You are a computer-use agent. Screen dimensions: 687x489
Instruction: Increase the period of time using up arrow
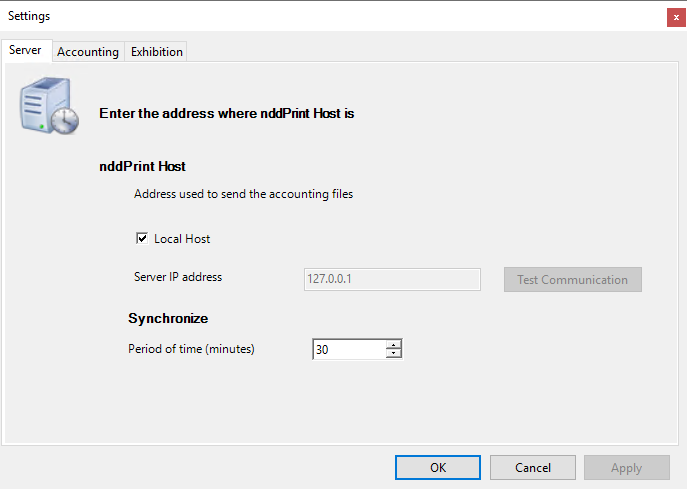pos(394,344)
